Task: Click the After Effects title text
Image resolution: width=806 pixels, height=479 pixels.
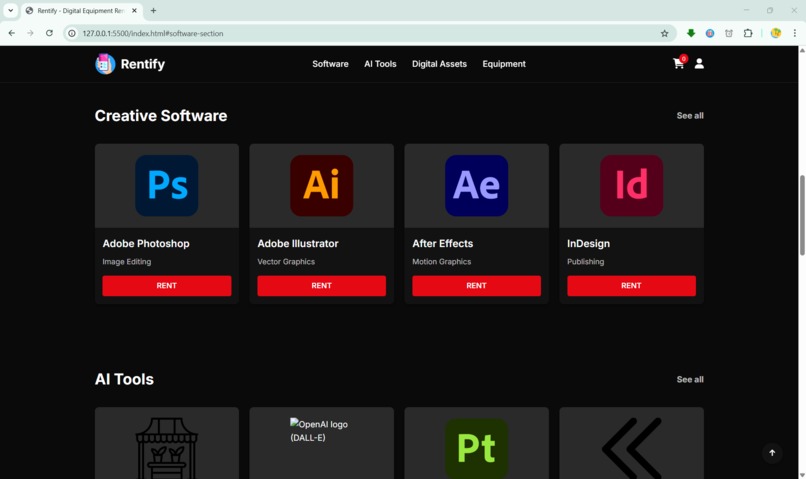Action: [x=443, y=244]
